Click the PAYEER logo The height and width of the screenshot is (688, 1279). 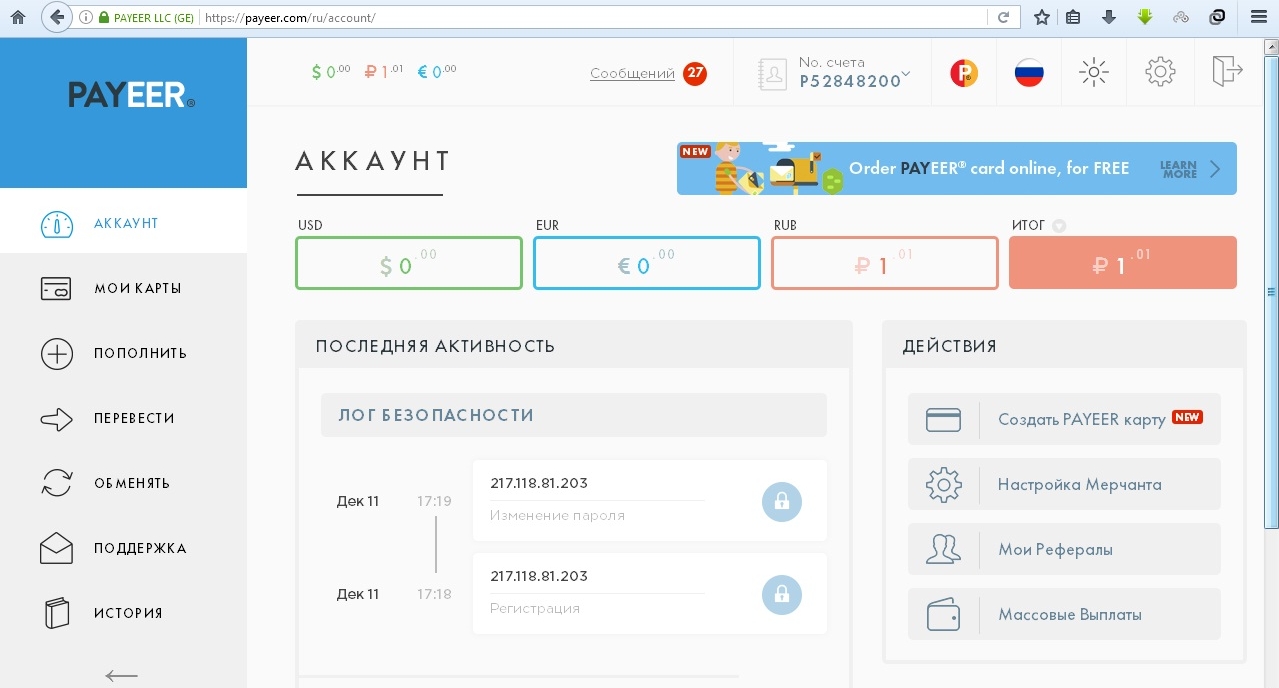click(x=131, y=95)
